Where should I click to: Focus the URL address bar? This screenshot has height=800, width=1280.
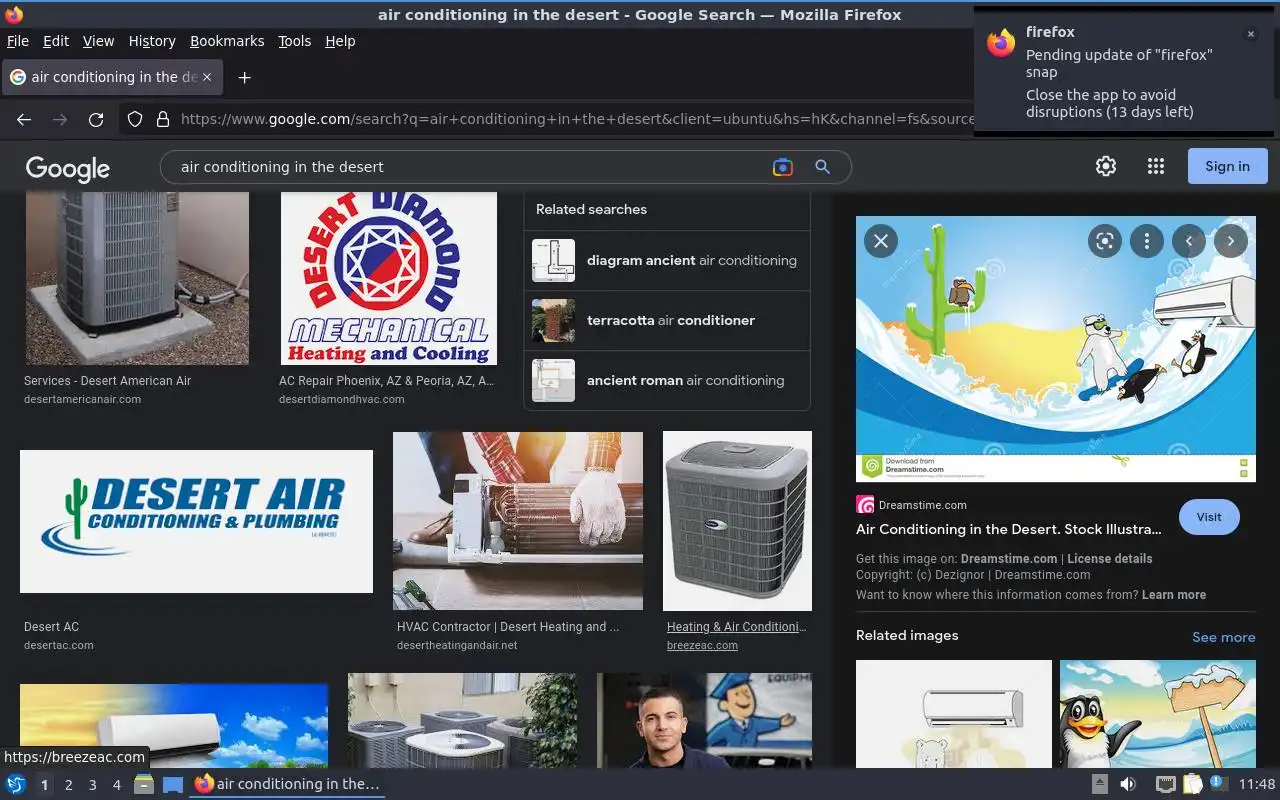pos(575,119)
